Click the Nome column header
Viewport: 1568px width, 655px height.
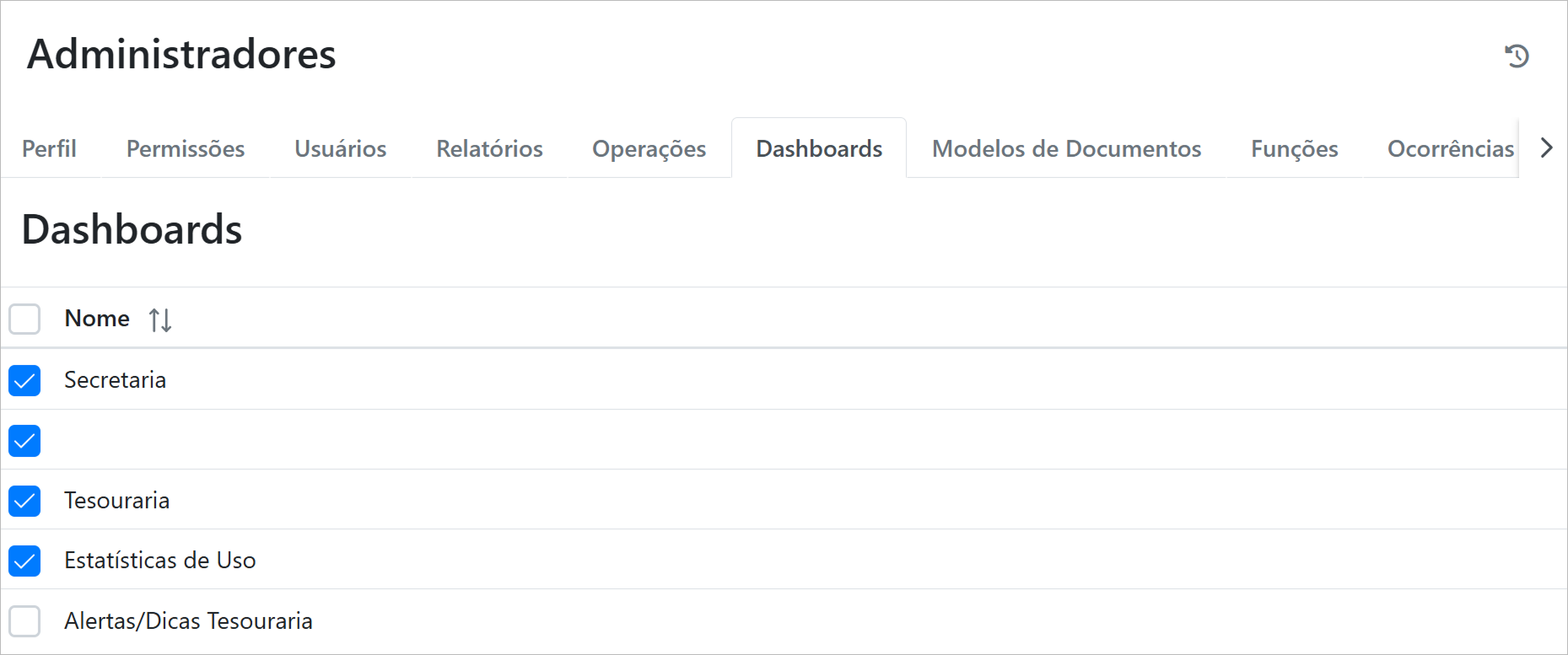(97, 319)
